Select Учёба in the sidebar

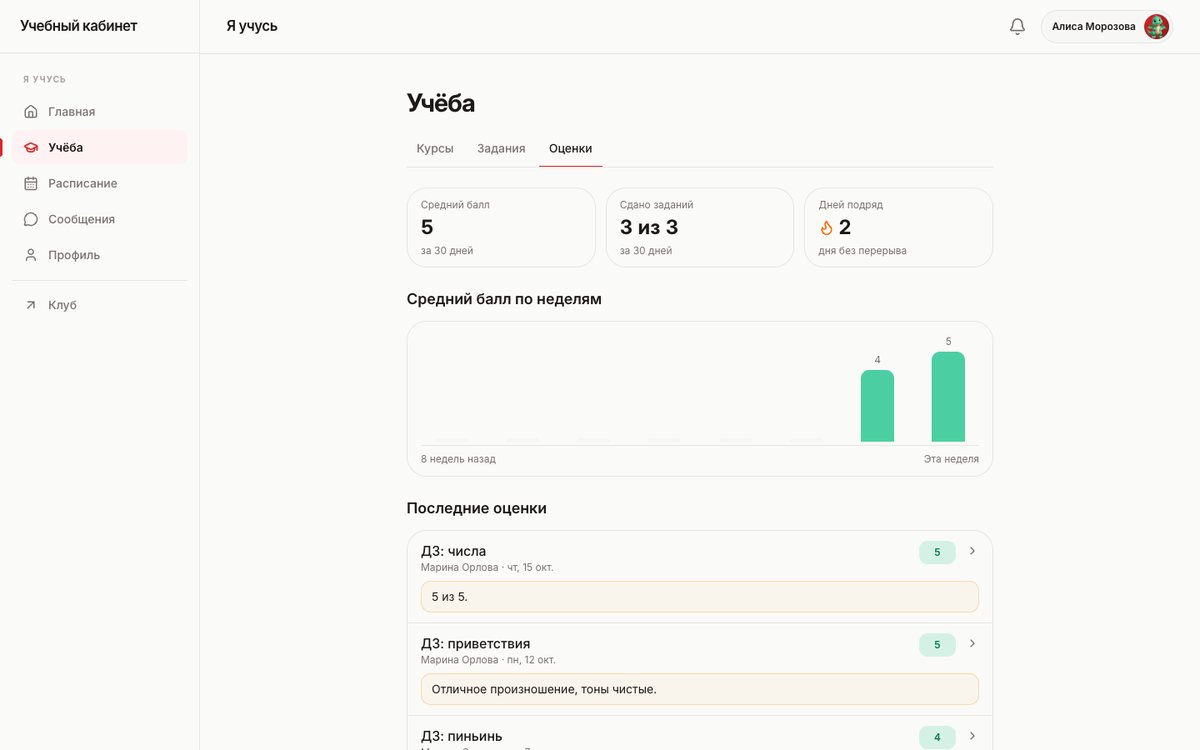(100, 148)
